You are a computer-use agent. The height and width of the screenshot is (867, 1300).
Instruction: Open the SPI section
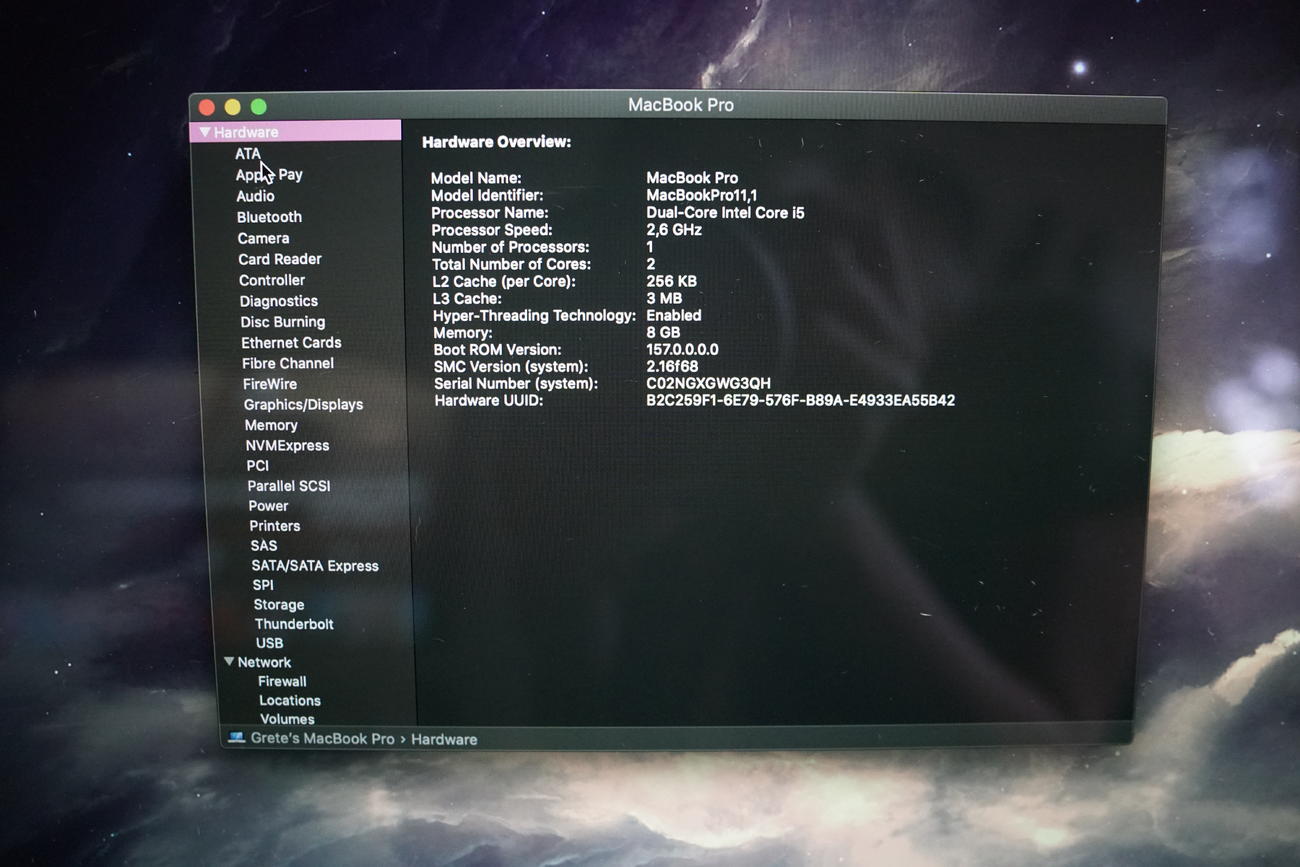point(263,585)
